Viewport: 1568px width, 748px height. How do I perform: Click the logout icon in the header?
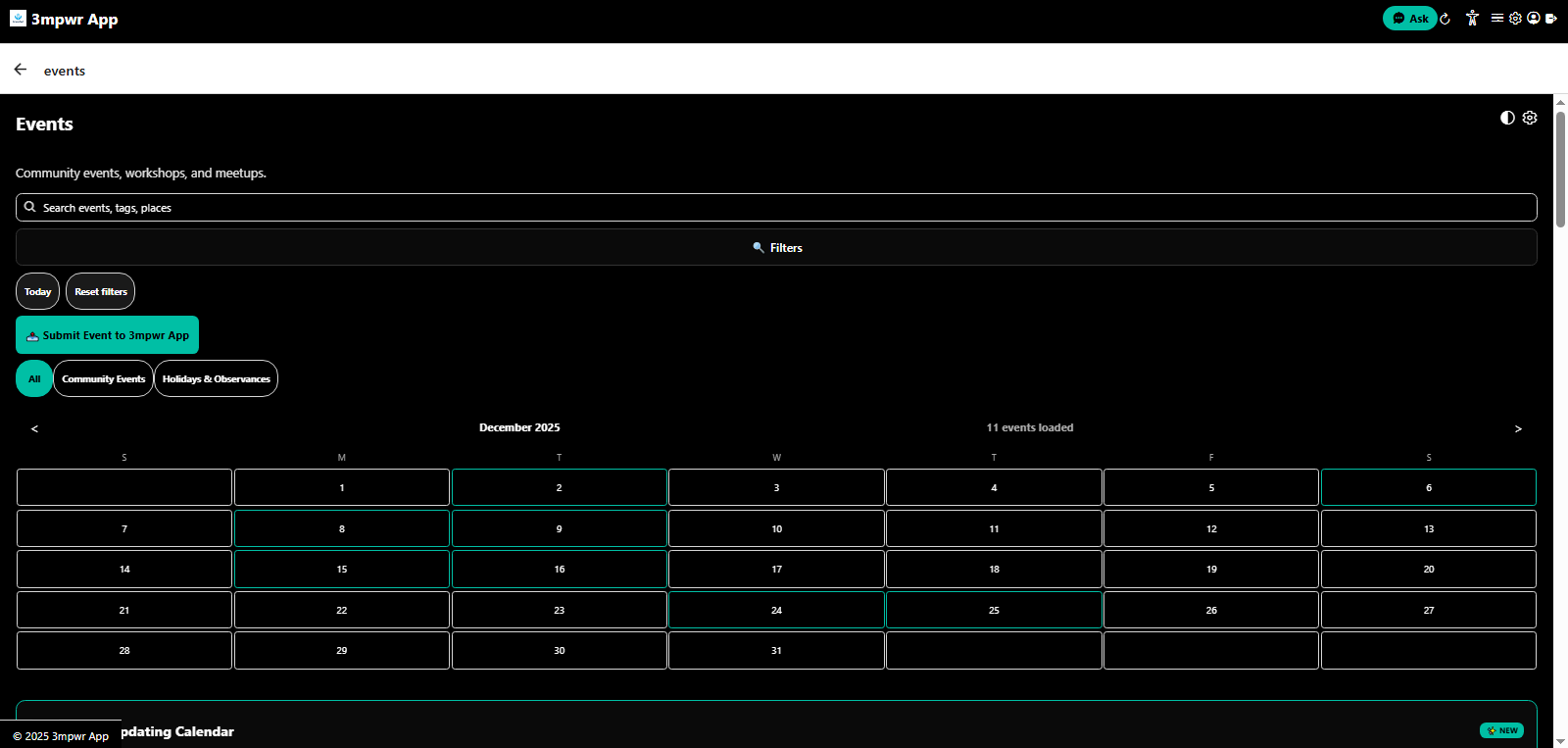(x=1551, y=19)
